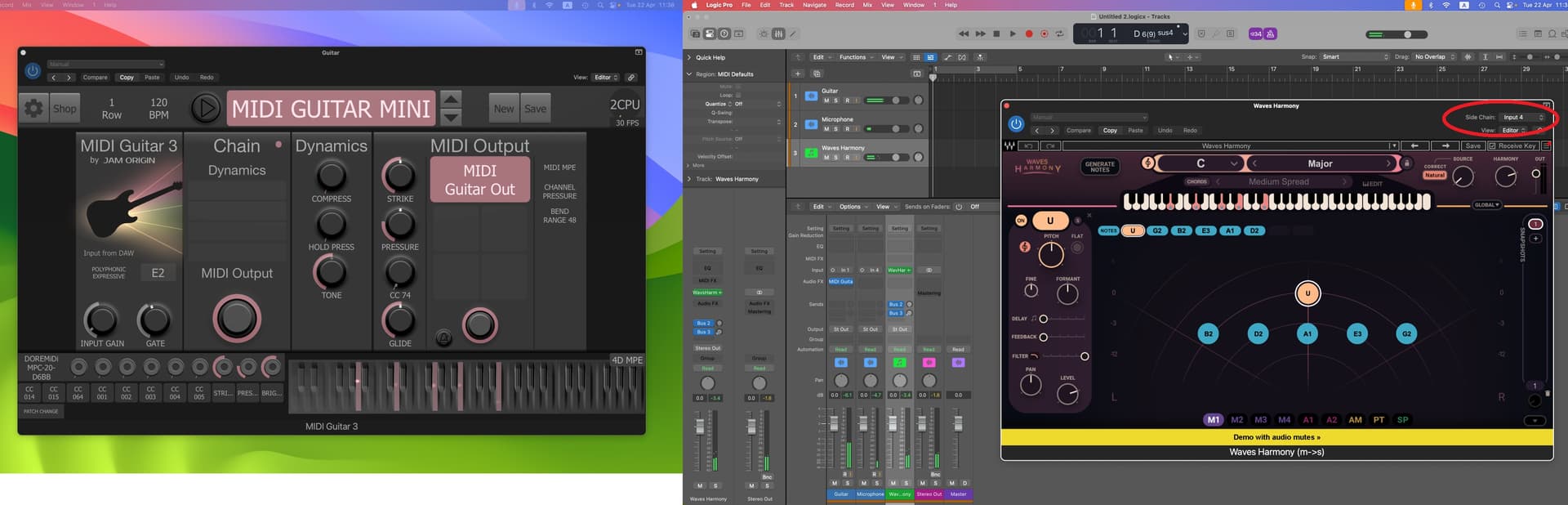Open the Shop in MIDI Guitar
Screen dimensions: 1568x505
(x=65, y=108)
